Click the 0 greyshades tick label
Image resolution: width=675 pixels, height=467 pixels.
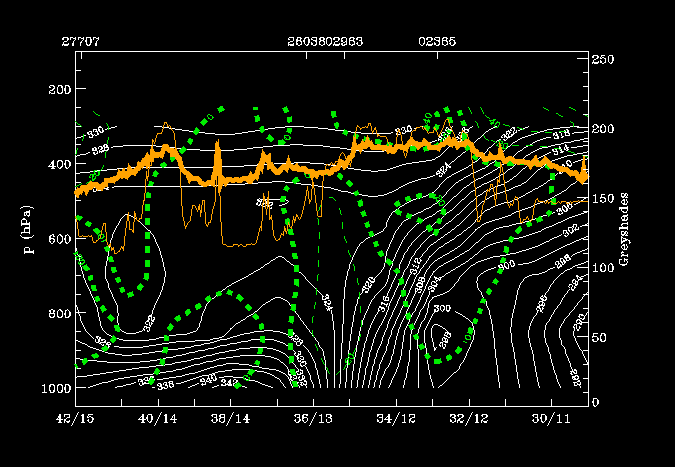pos(595,402)
